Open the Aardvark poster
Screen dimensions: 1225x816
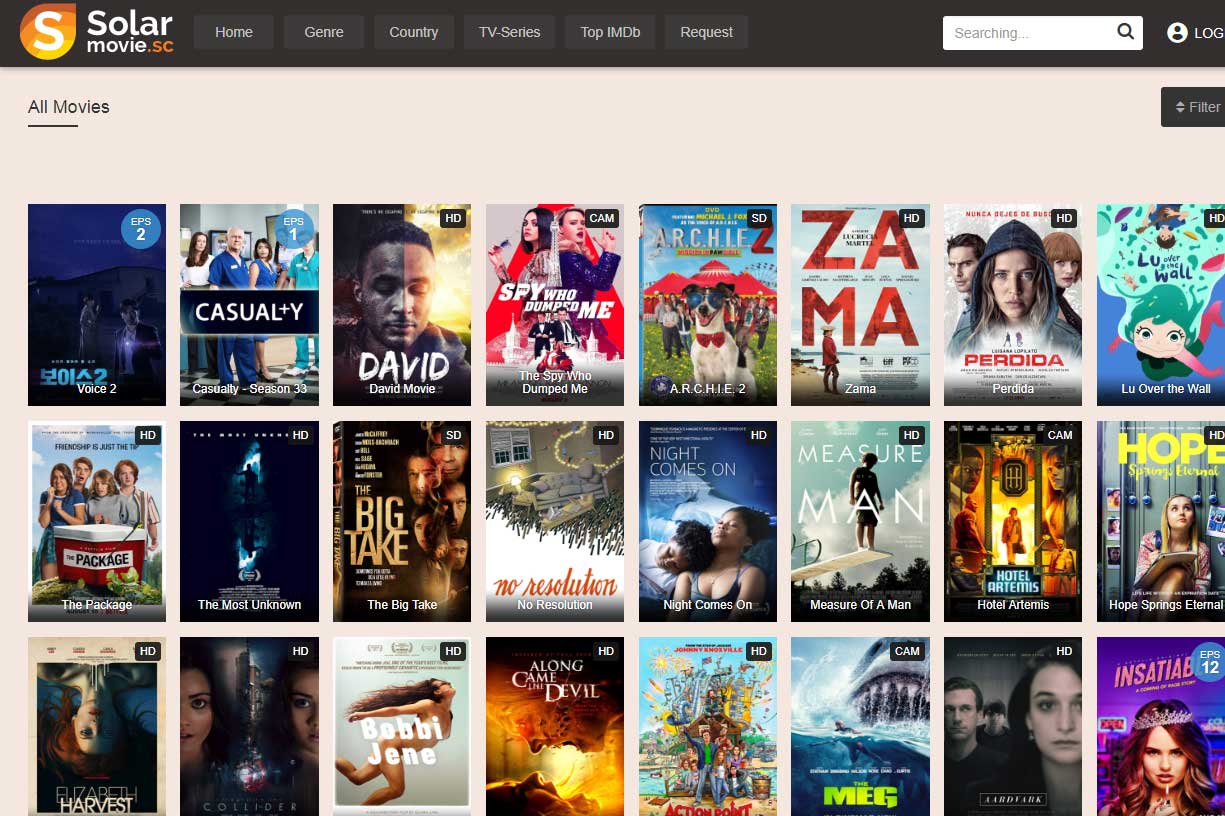(1013, 726)
